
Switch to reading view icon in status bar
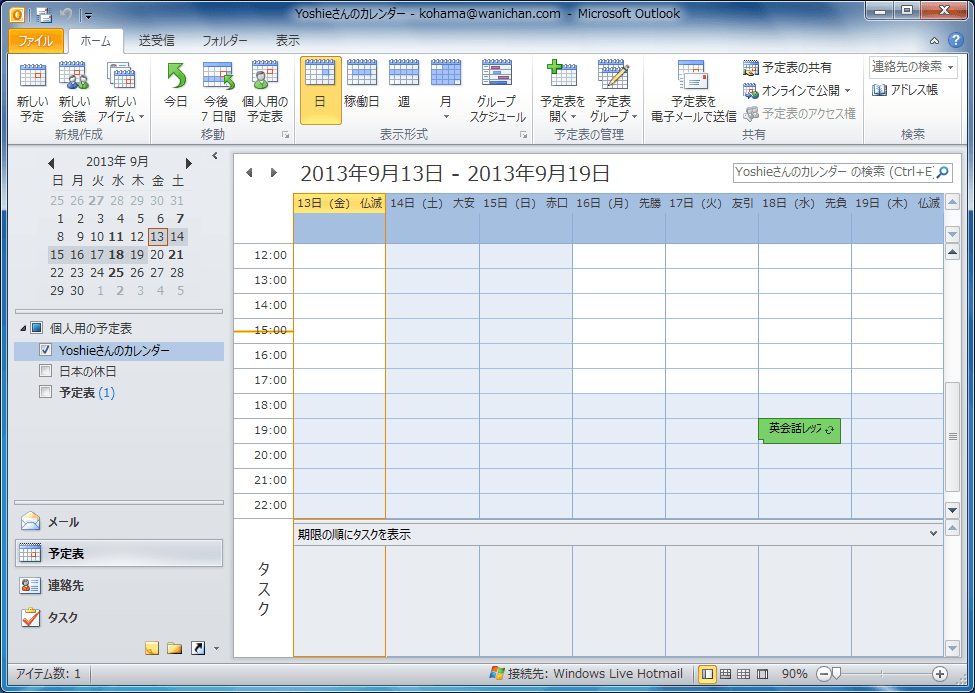pyautogui.click(x=763, y=674)
